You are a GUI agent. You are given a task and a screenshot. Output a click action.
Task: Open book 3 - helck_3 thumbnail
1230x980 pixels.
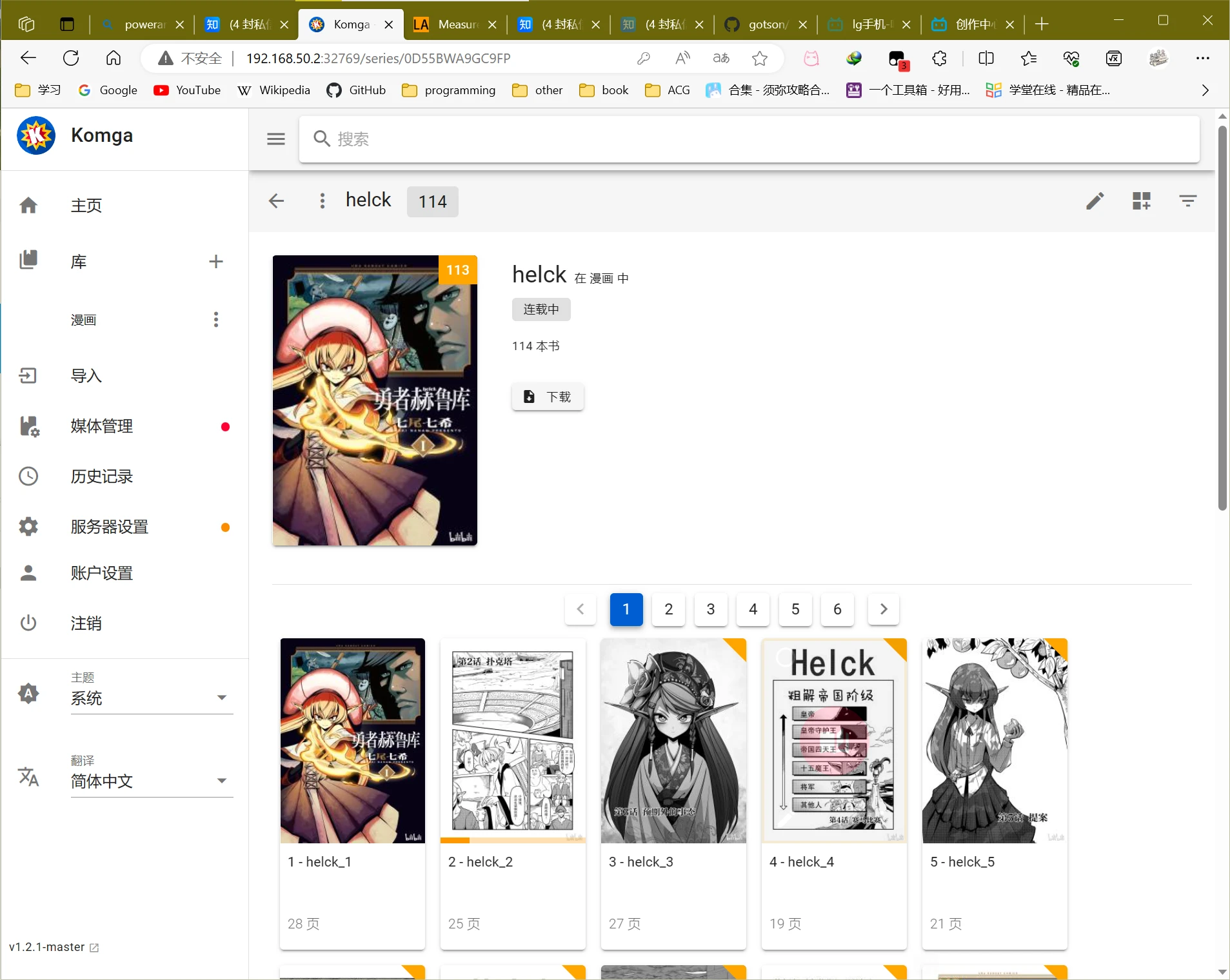click(x=673, y=741)
